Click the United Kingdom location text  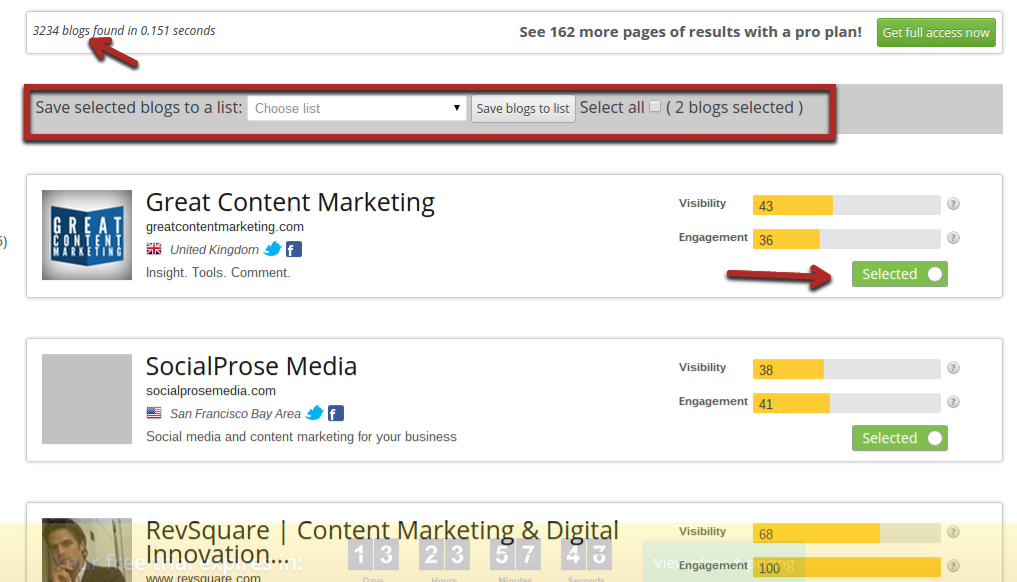tap(214, 250)
